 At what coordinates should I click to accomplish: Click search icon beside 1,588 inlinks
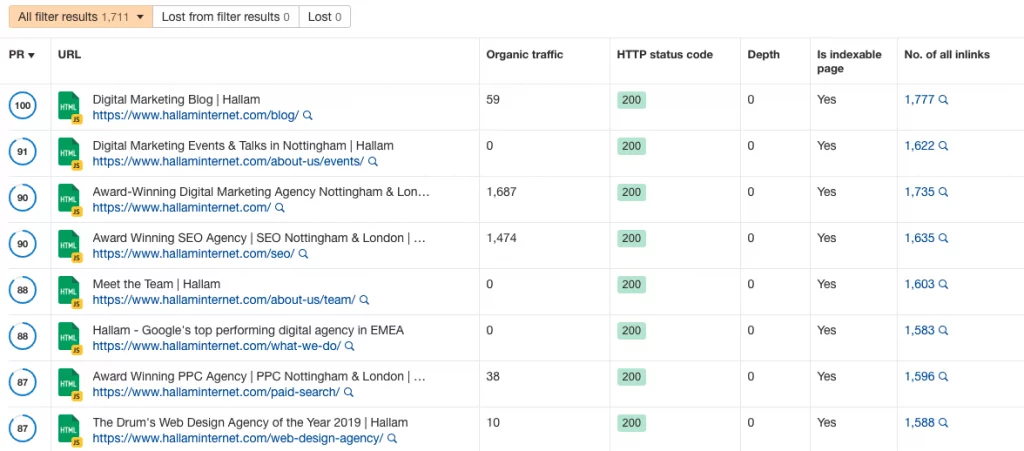point(943,424)
